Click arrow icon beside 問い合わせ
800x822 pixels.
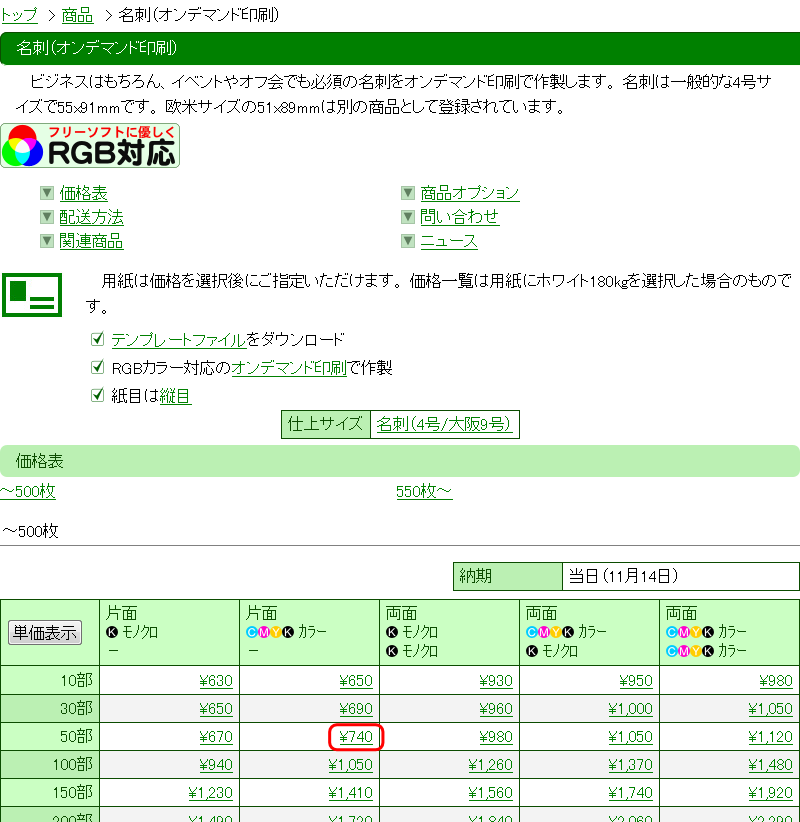pyautogui.click(x=407, y=217)
